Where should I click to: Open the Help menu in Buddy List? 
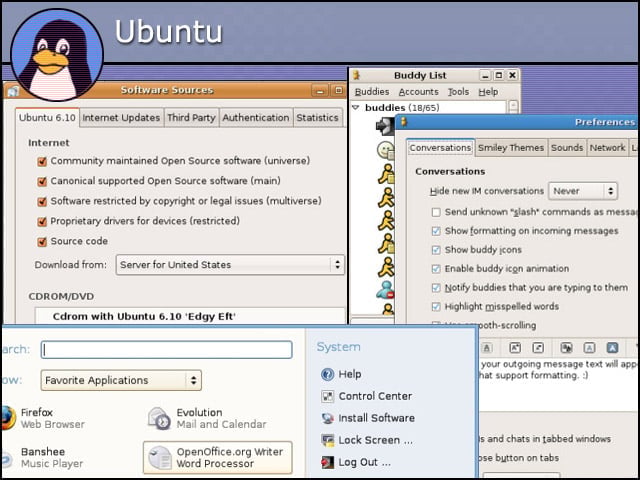click(488, 92)
